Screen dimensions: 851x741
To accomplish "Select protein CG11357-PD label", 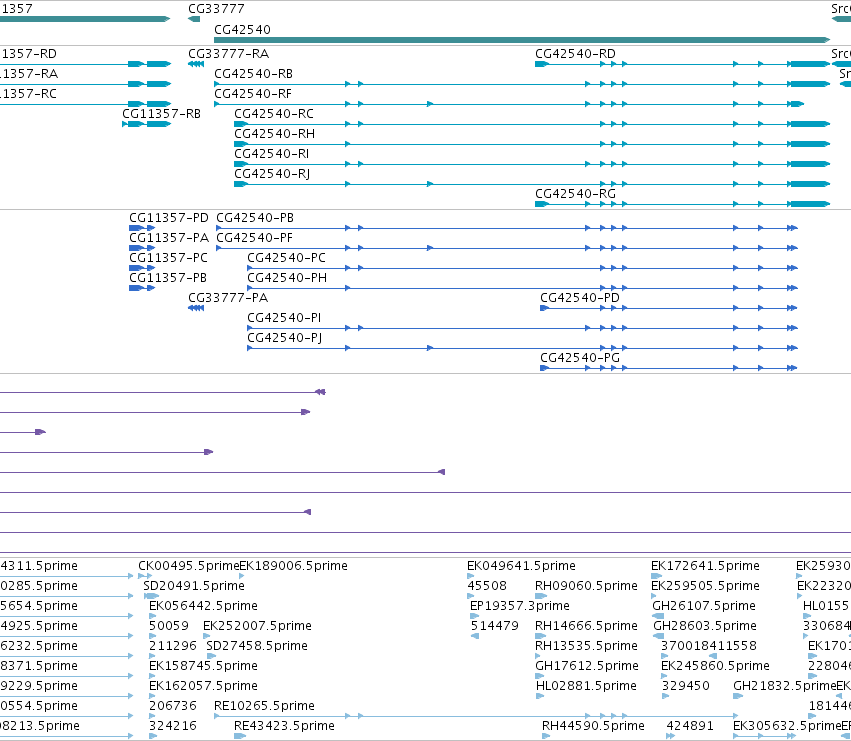I will point(169,218).
